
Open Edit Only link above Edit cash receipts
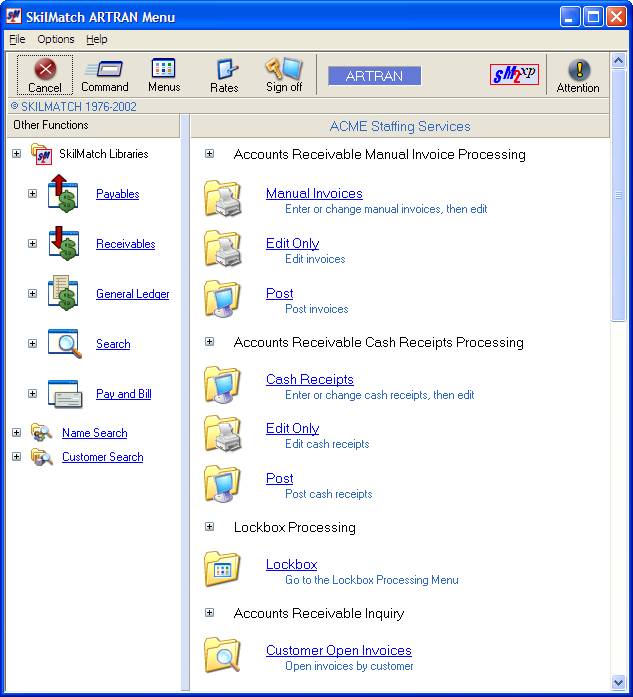(x=292, y=428)
